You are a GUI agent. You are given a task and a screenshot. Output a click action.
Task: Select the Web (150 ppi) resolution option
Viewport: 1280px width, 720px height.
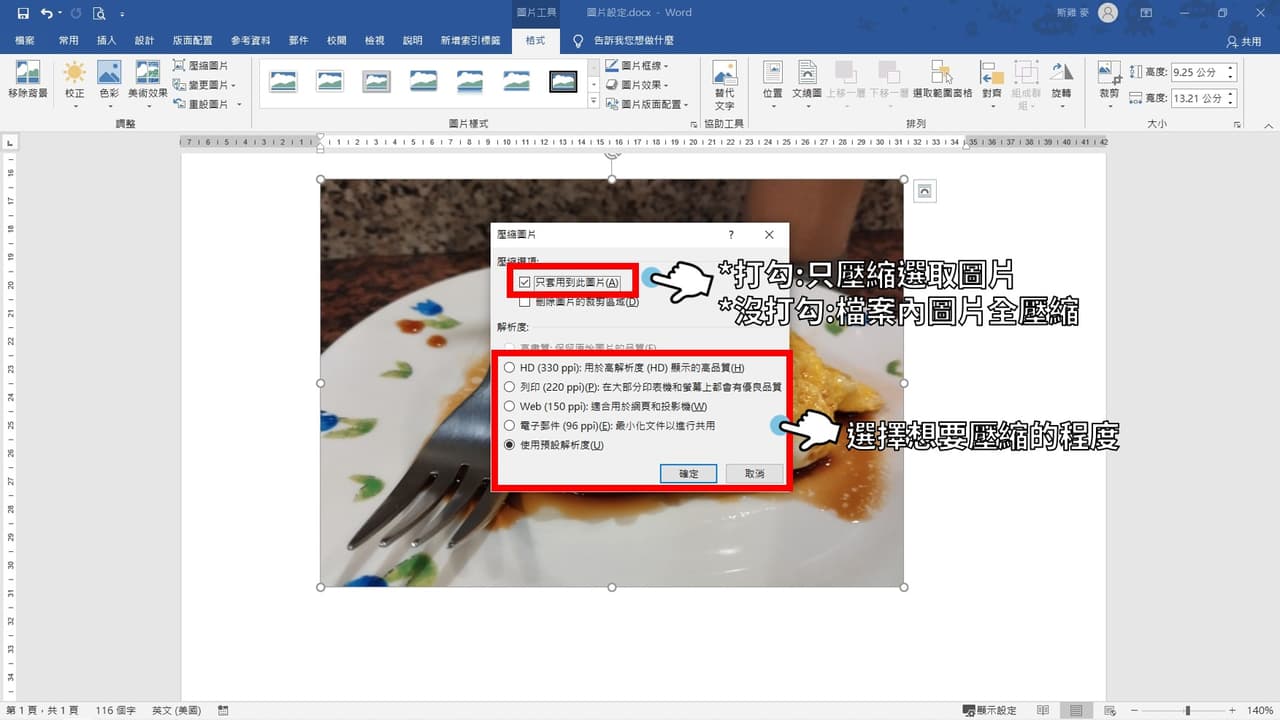(x=510, y=406)
